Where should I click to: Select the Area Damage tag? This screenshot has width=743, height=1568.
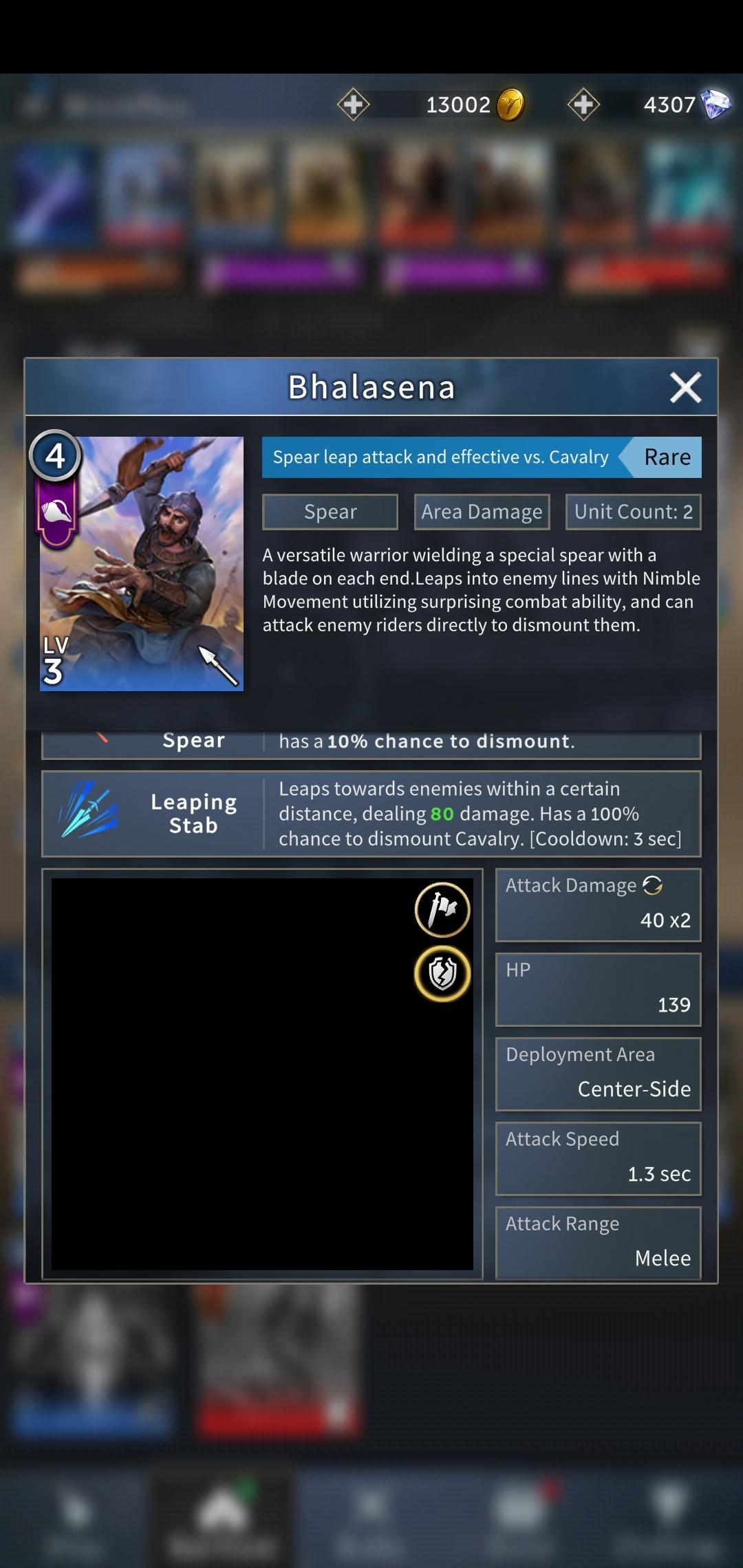pyautogui.click(x=482, y=512)
